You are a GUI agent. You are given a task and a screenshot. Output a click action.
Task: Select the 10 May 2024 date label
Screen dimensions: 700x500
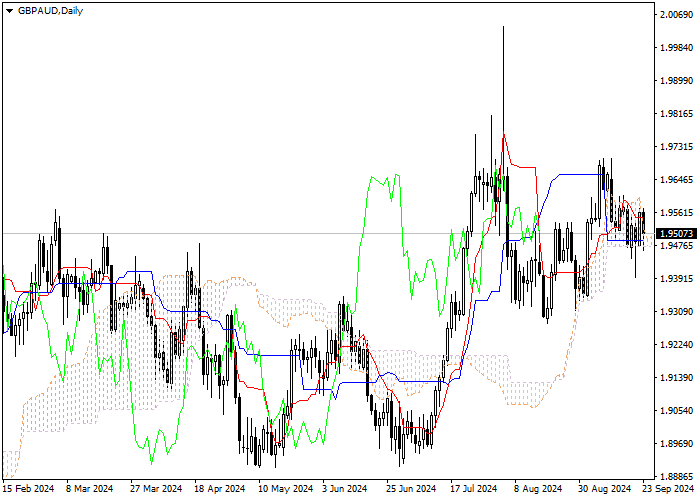pyautogui.click(x=286, y=489)
